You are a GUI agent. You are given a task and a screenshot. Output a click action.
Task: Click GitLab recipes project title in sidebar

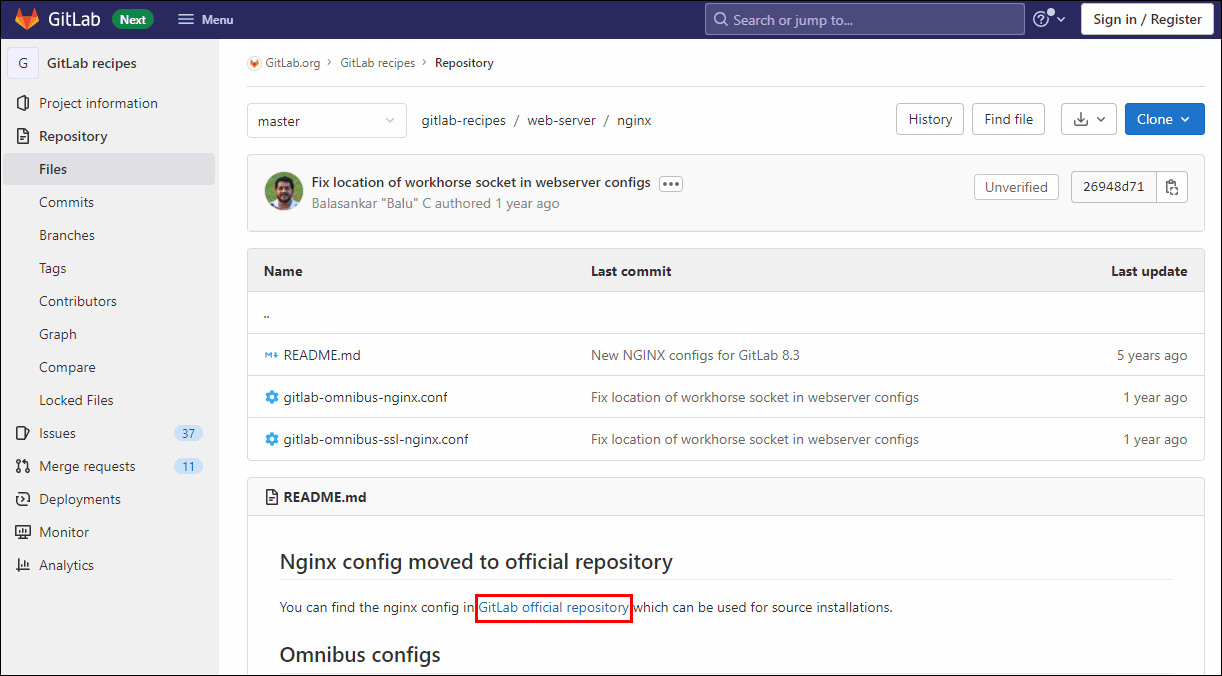point(92,63)
